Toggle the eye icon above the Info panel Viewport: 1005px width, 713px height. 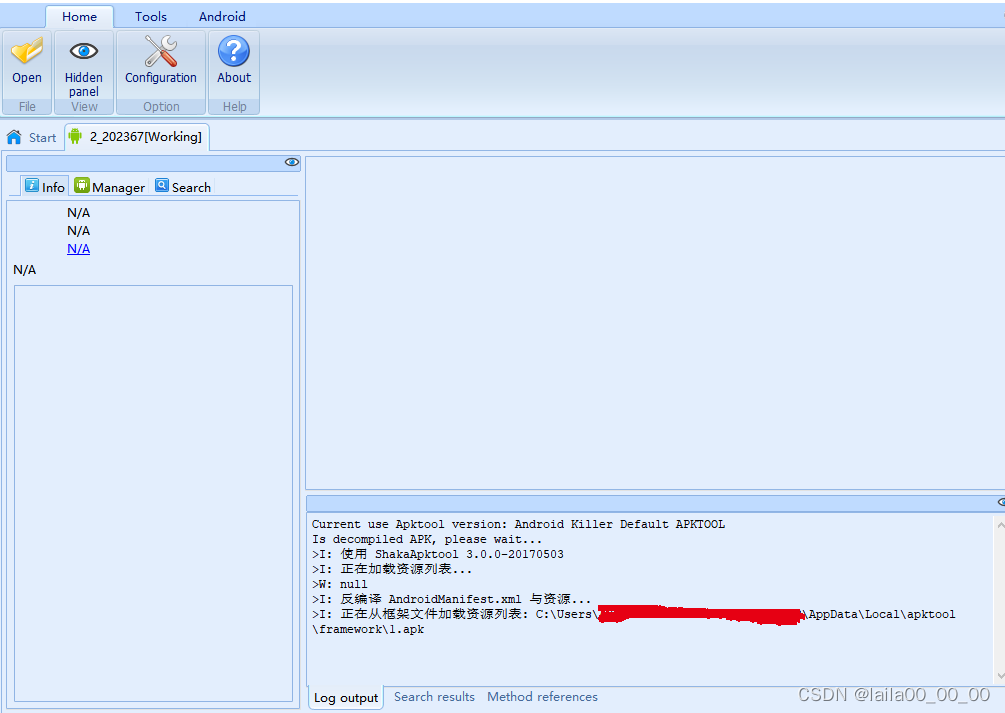coord(291,162)
